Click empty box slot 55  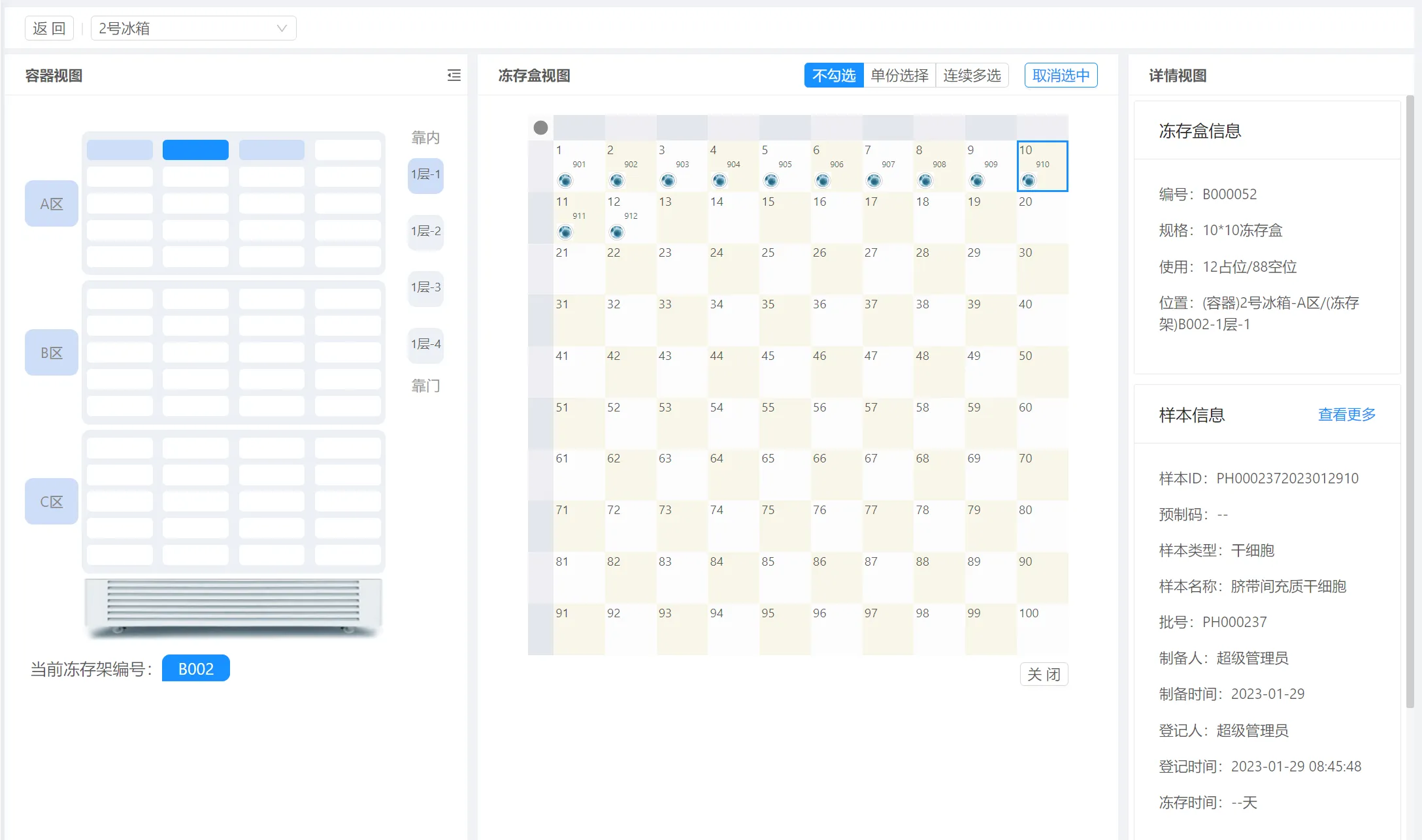click(784, 423)
